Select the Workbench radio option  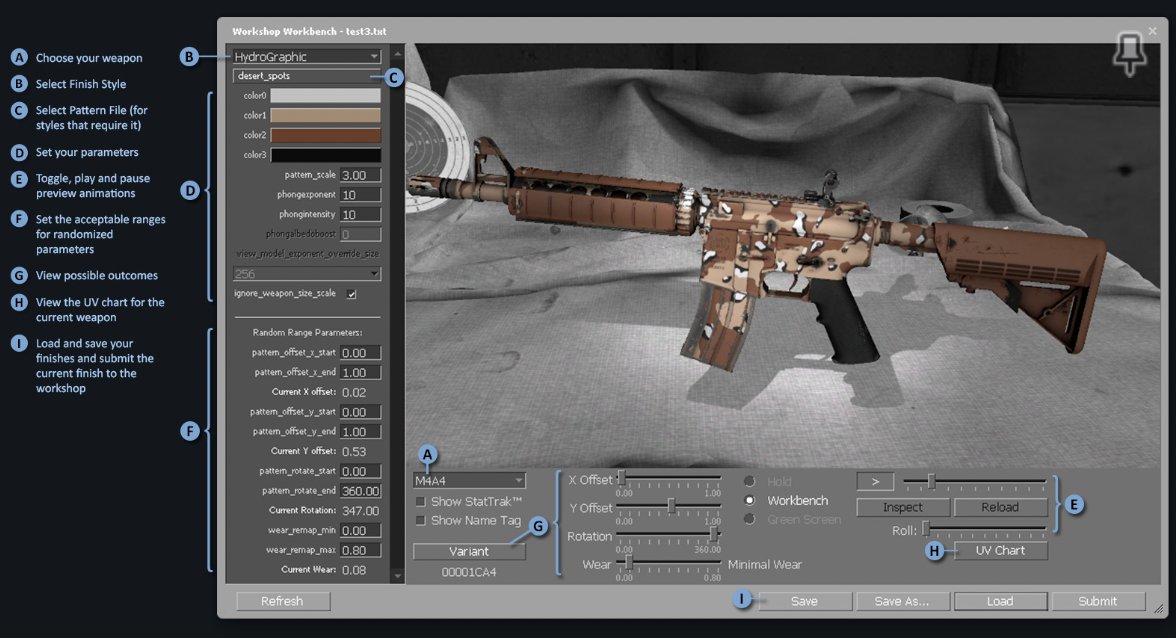(749, 500)
